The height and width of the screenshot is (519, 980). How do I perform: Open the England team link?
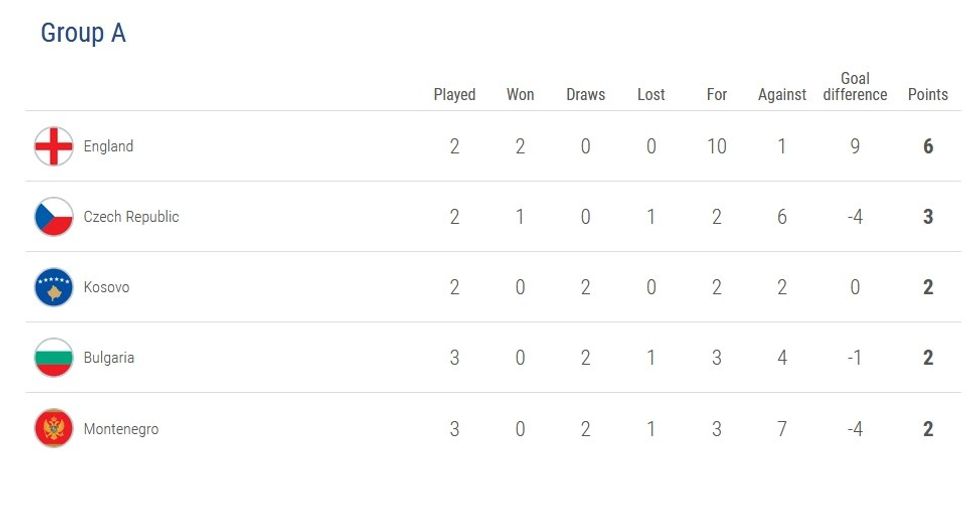(x=108, y=146)
